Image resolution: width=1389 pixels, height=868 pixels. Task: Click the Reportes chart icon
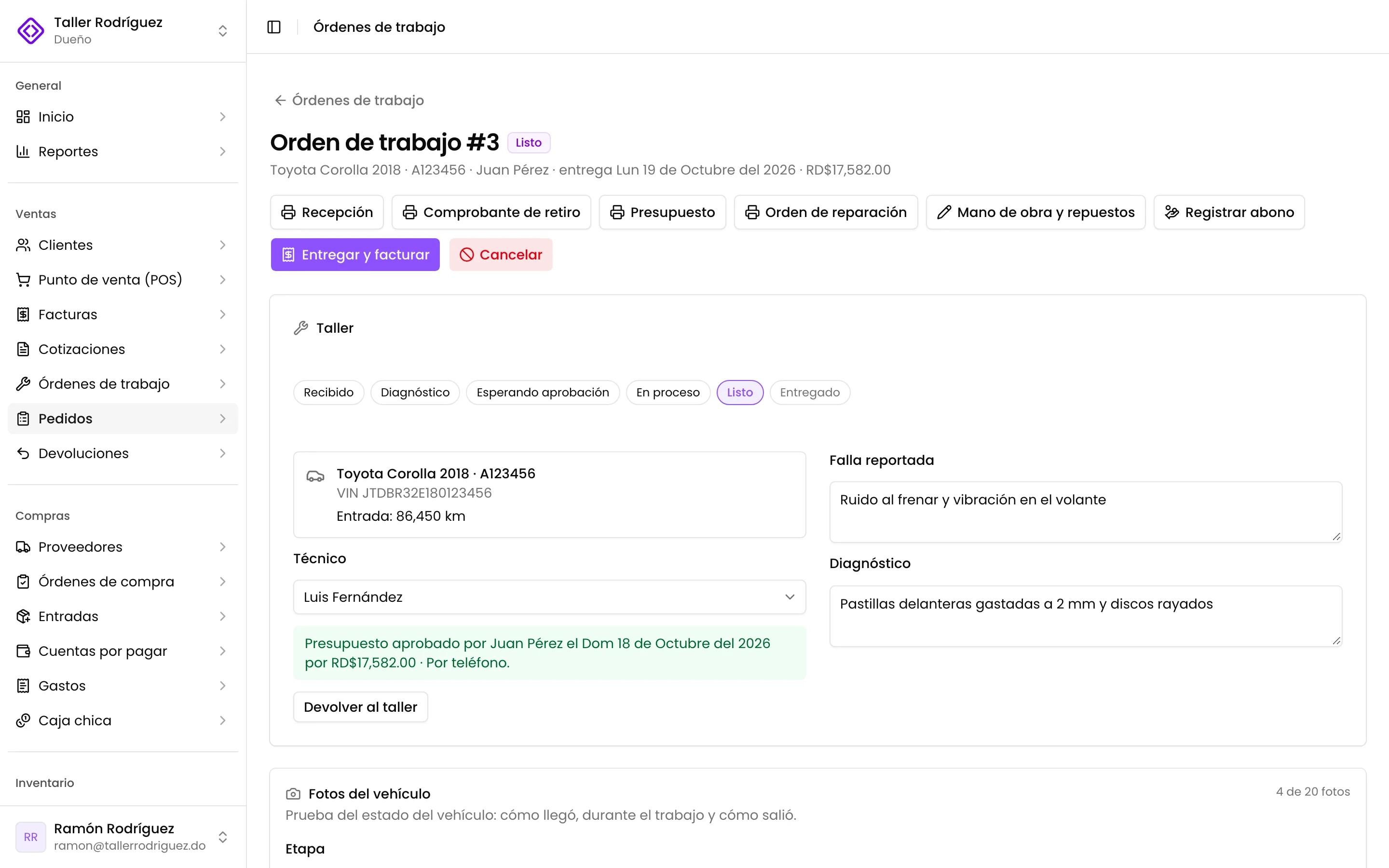[x=23, y=151]
